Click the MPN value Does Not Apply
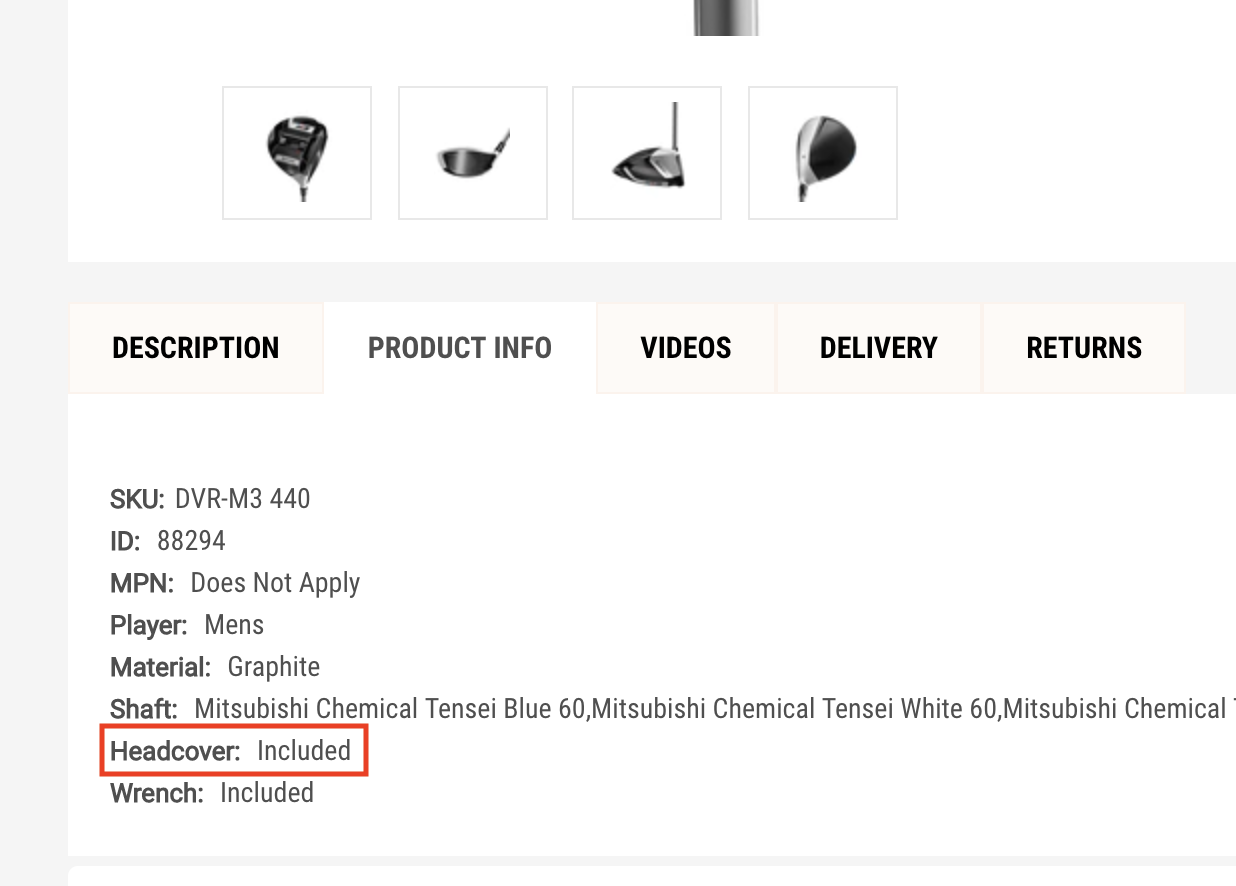Image resolution: width=1236 pixels, height=886 pixels. (x=275, y=583)
